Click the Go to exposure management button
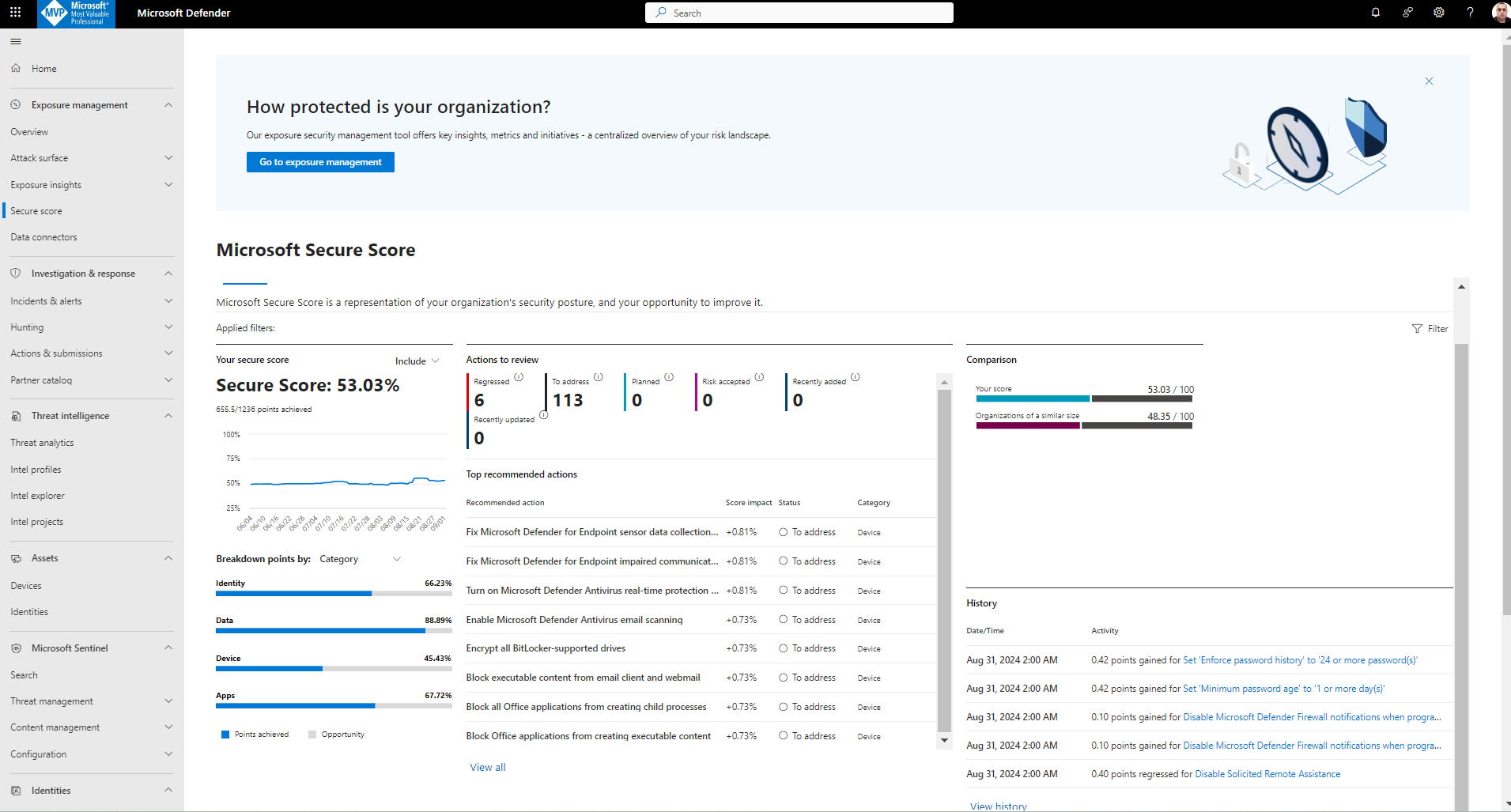1511x812 pixels. pyautogui.click(x=319, y=162)
